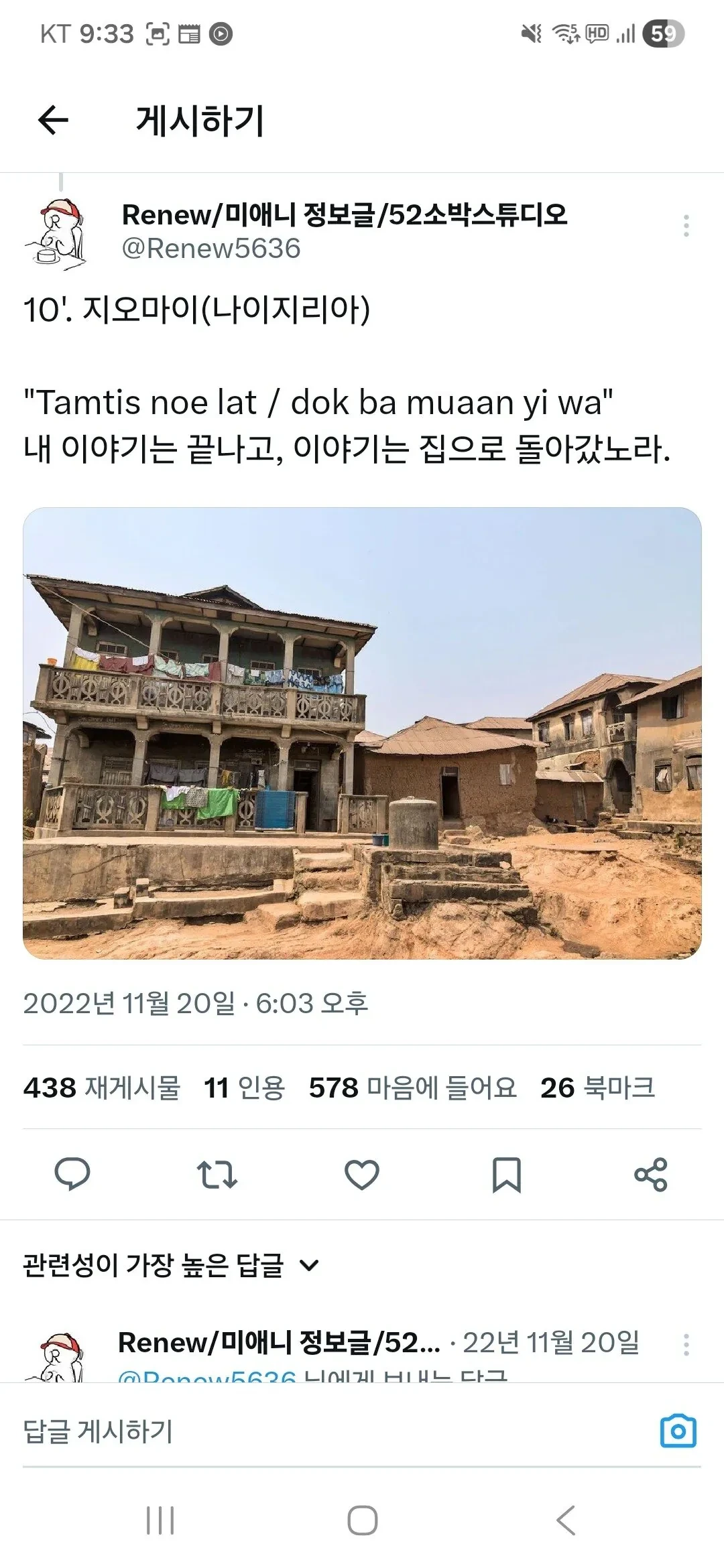
Task: Tap the Android home button
Action: coord(362,1520)
